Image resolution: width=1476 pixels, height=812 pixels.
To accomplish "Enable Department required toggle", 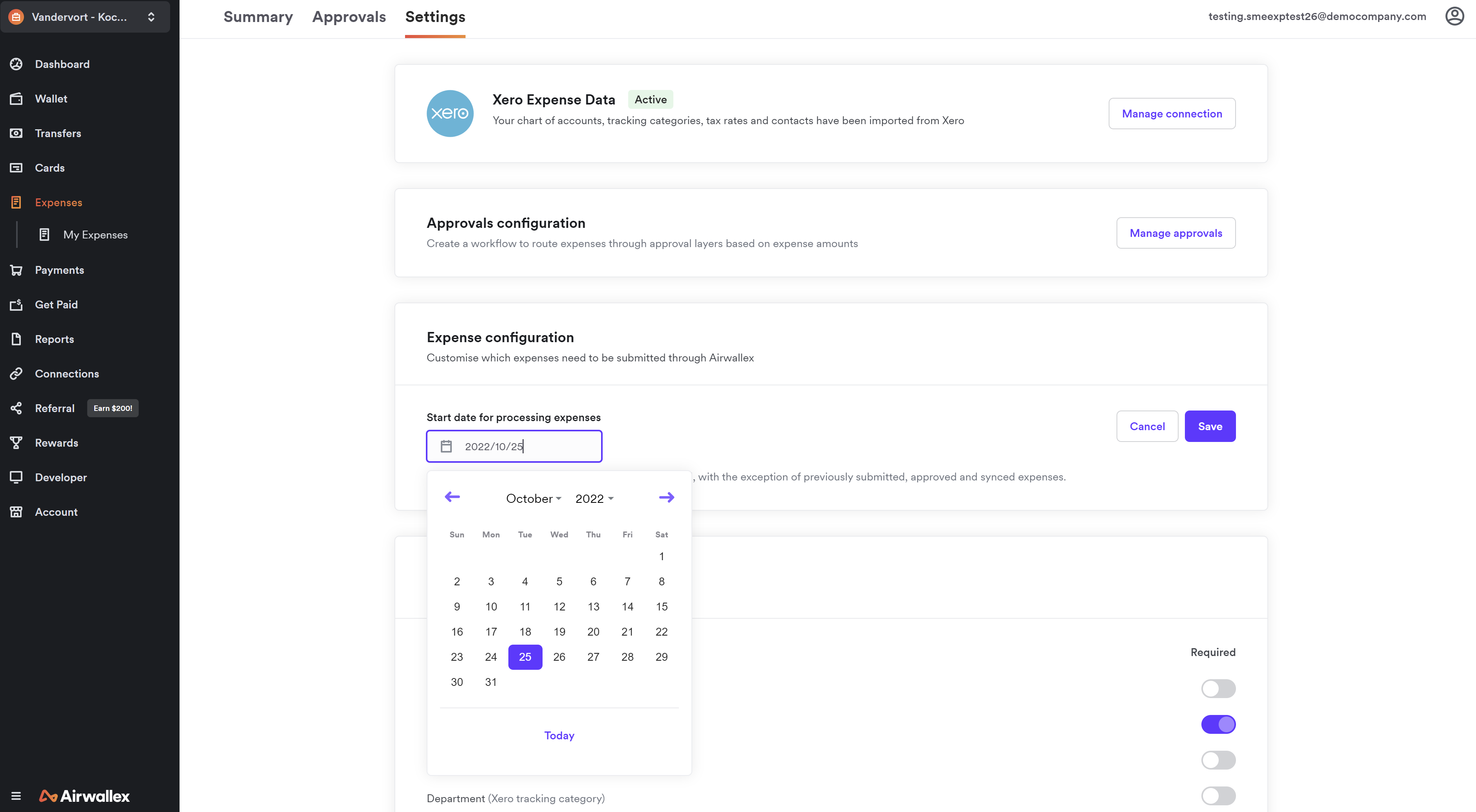I will point(1218,796).
